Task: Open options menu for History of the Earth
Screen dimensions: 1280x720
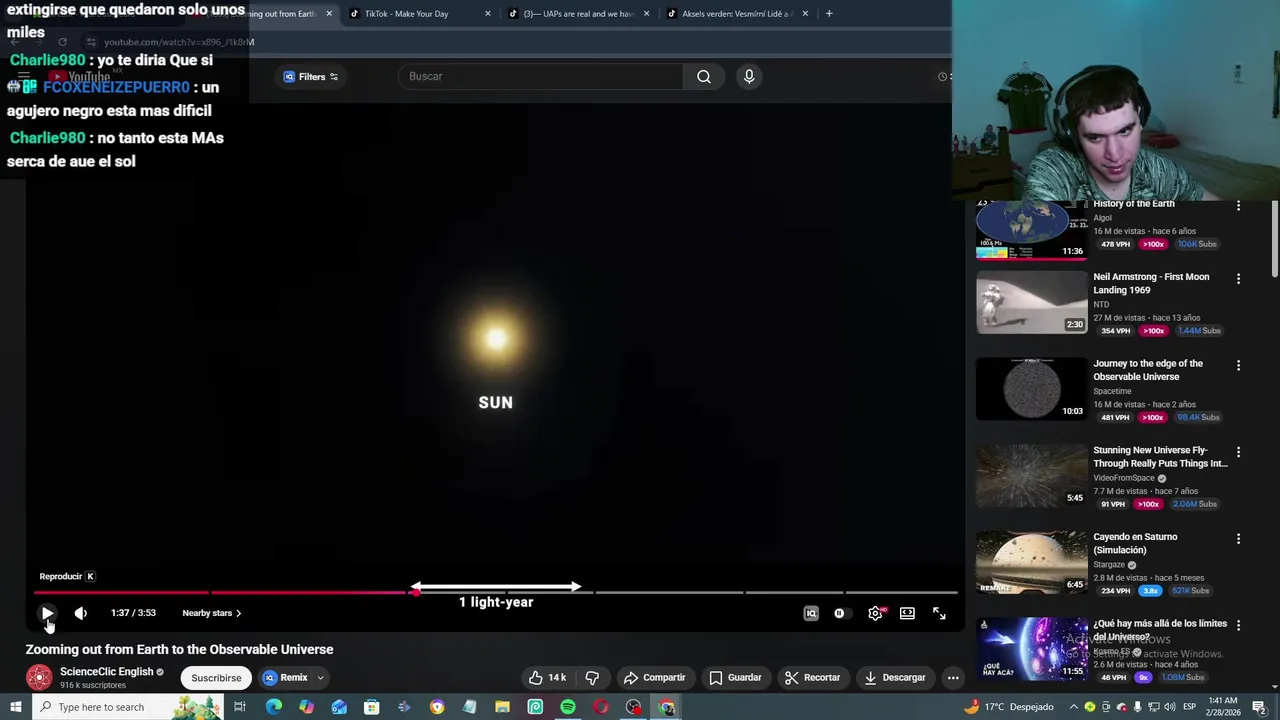Action: [1238, 205]
